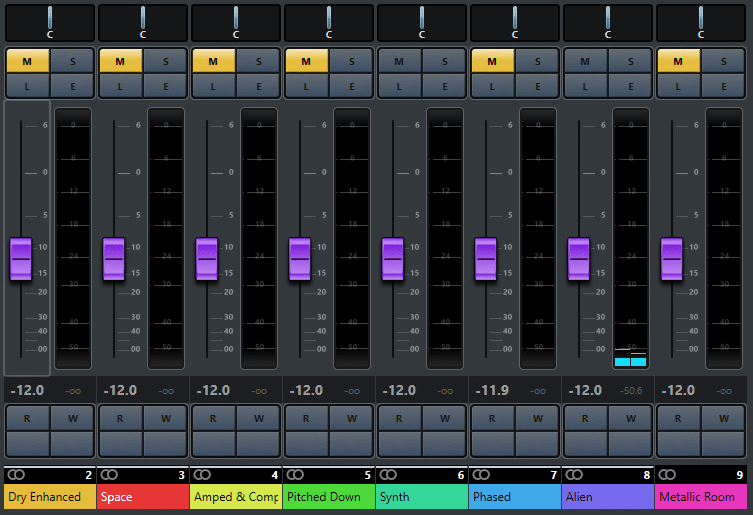The width and height of the screenshot is (753, 515).
Task: Unmute the Phased channel
Action: pyautogui.click(x=493, y=61)
